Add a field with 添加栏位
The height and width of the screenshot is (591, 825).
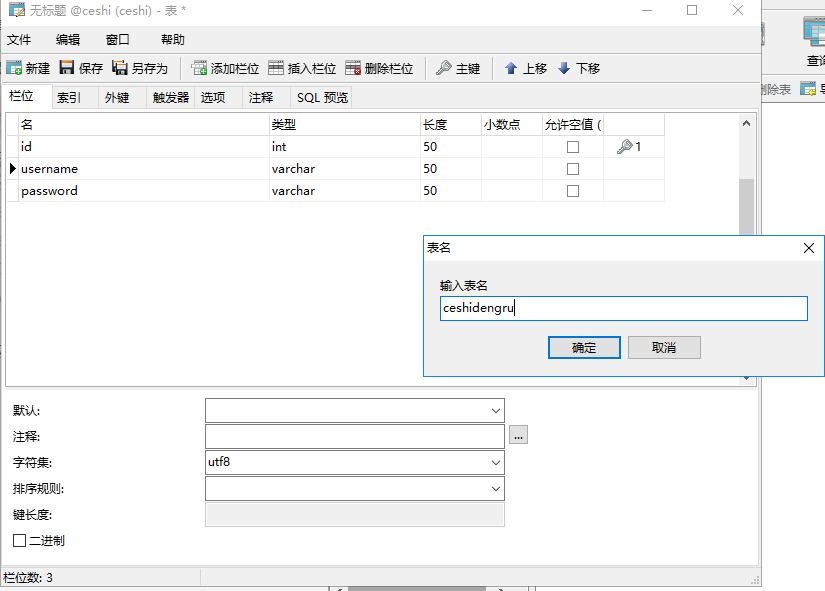[225, 68]
